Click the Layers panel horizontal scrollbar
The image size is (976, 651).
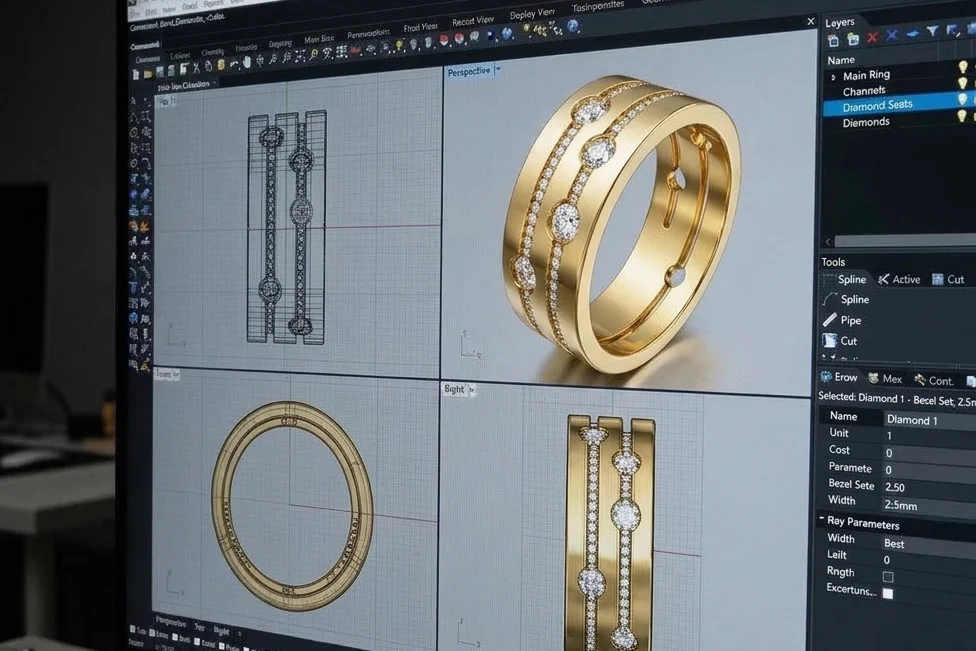(905, 241)
